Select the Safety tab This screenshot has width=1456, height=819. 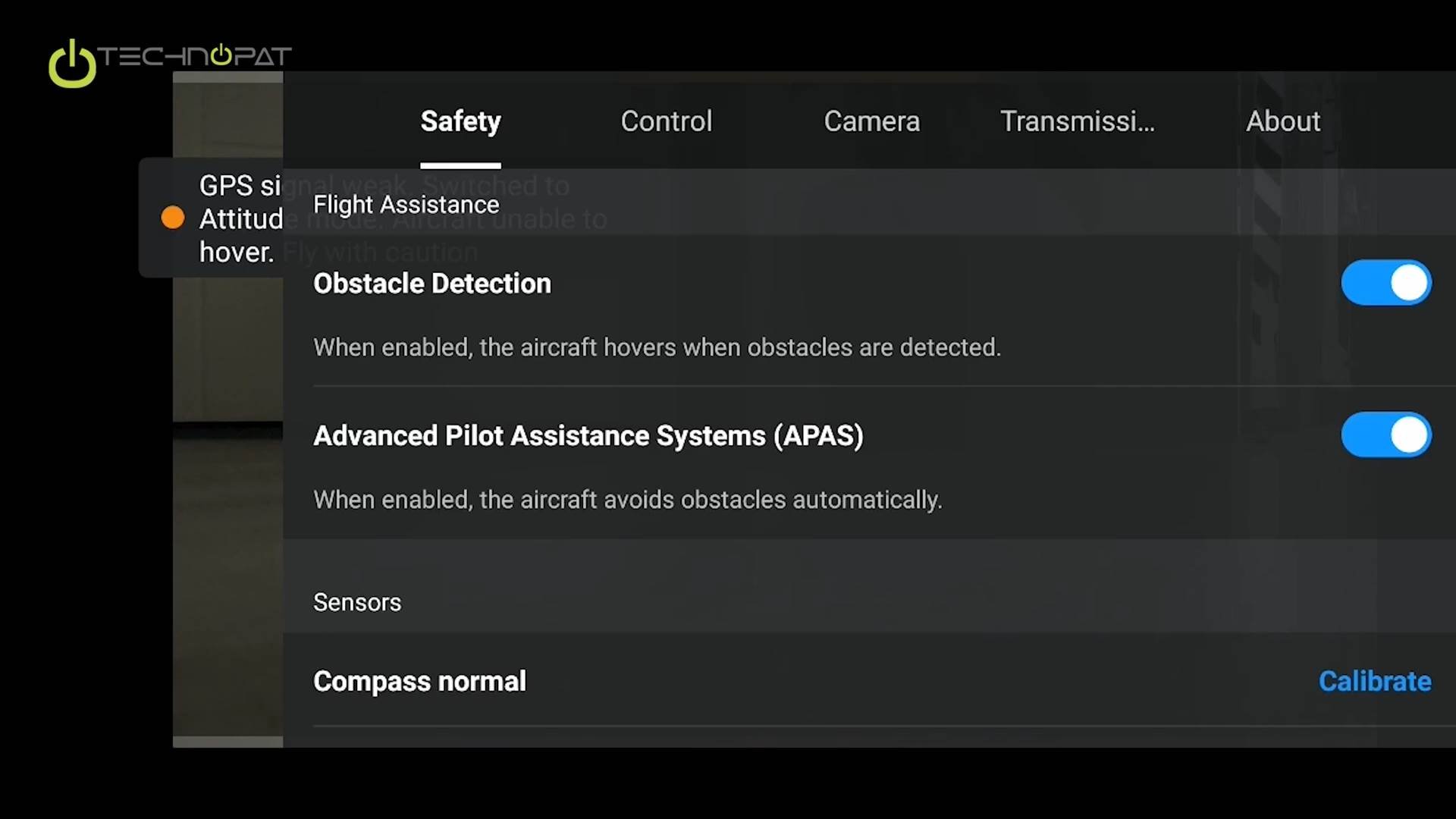tap(460, 121)
